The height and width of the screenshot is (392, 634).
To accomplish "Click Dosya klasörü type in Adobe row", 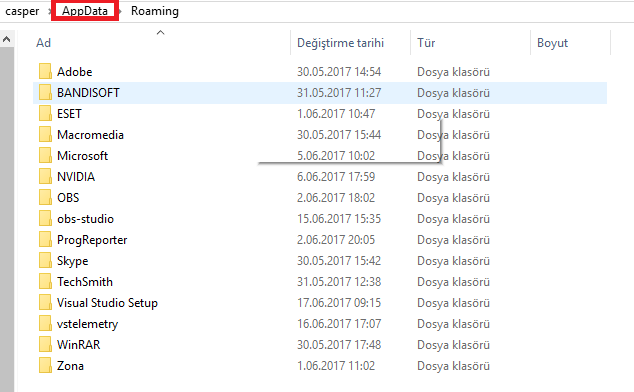I will click(x=453, y=72).
